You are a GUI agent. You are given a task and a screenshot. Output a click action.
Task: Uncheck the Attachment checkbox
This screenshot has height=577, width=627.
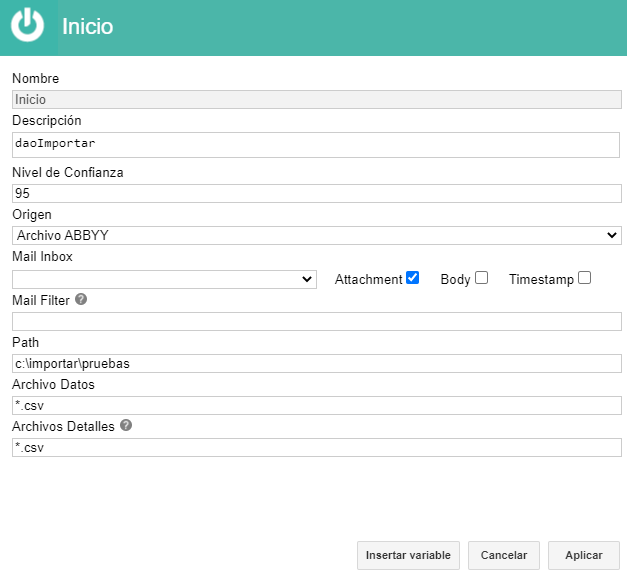[412, 278]
